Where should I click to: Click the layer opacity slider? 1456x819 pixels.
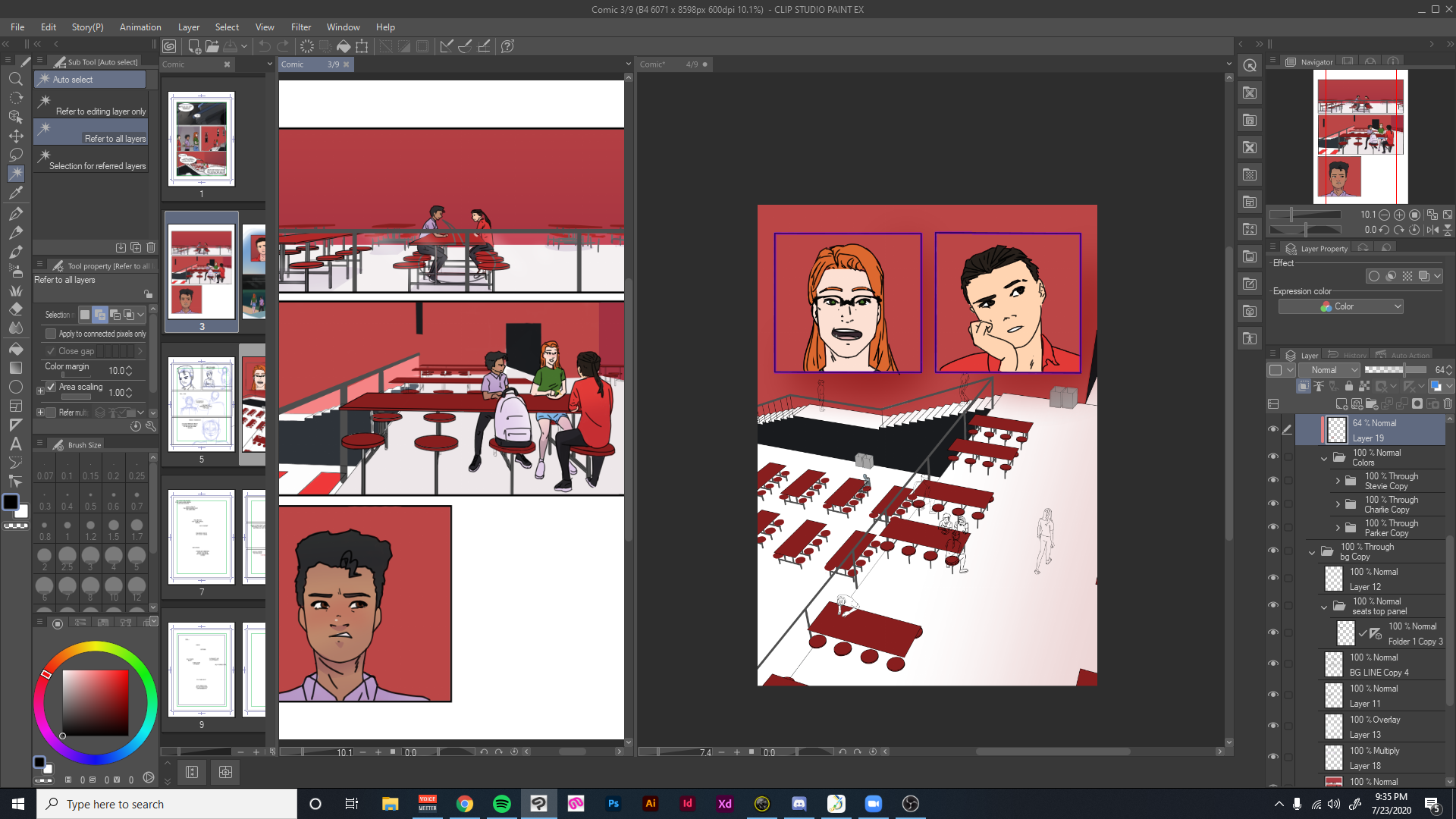(x=1394, y=370)
